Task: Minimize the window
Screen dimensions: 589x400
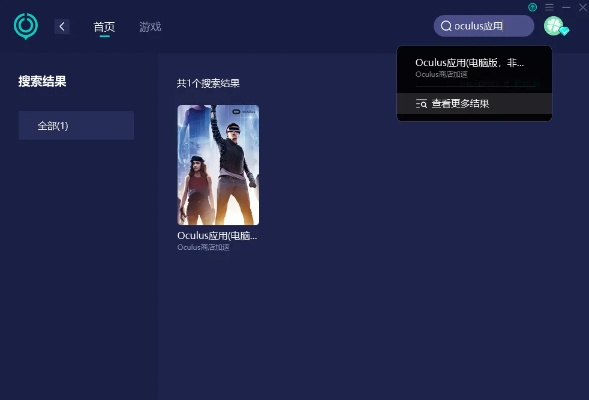Action: tap(566, 7)
